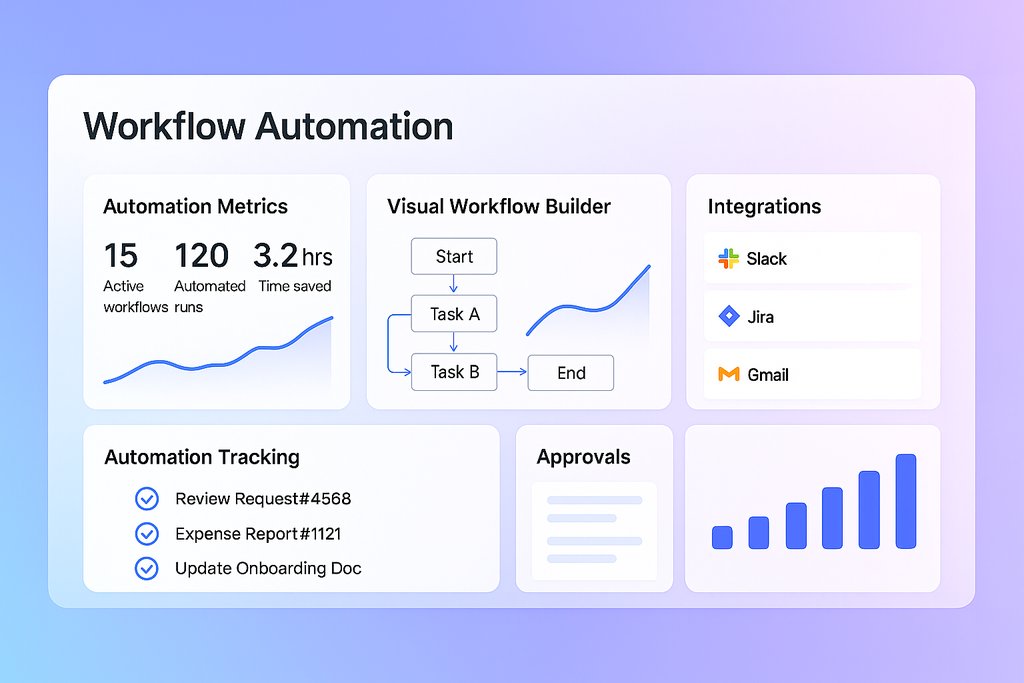
Task: Click the Jira diamond icon
Action: pyautogui.click(x=729, y=317)
